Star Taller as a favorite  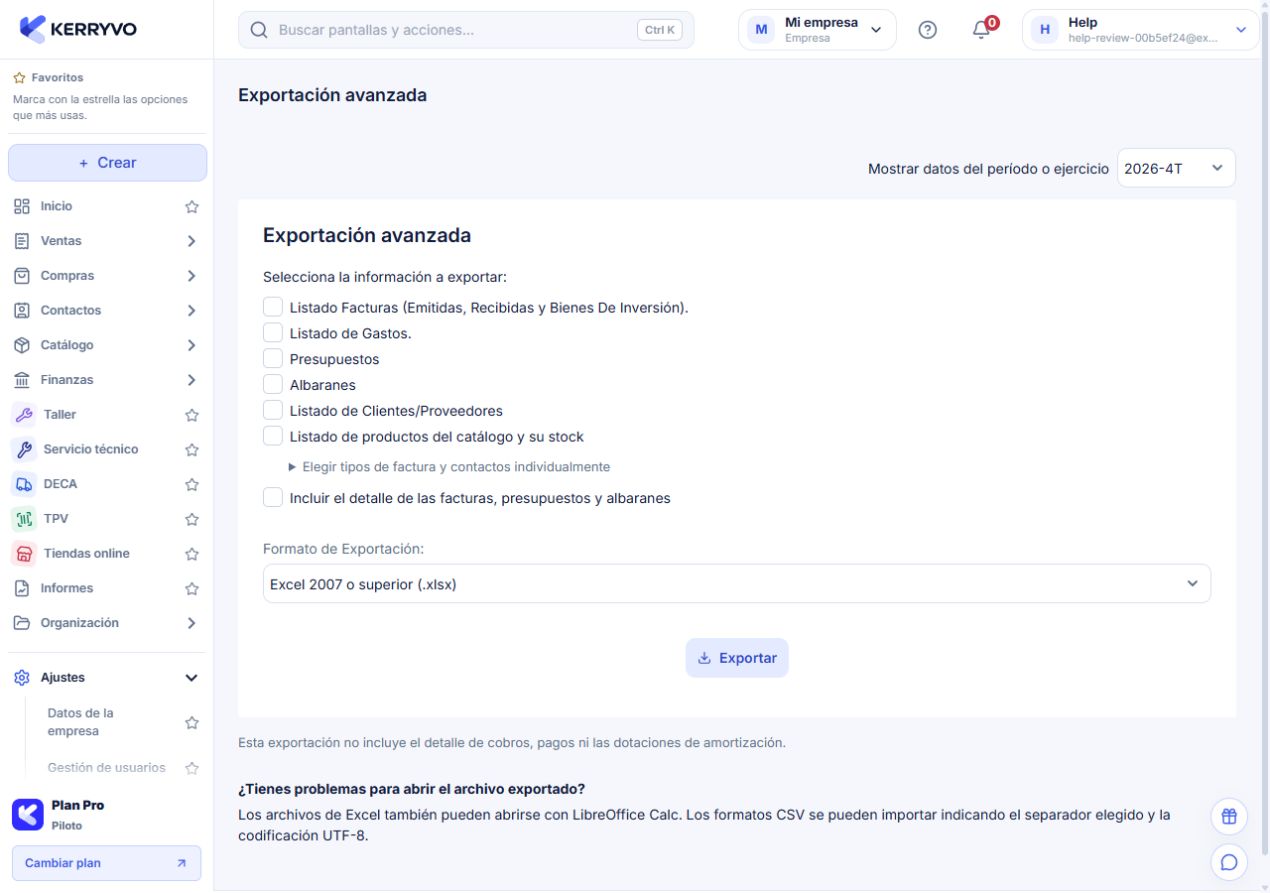point(192,415)
